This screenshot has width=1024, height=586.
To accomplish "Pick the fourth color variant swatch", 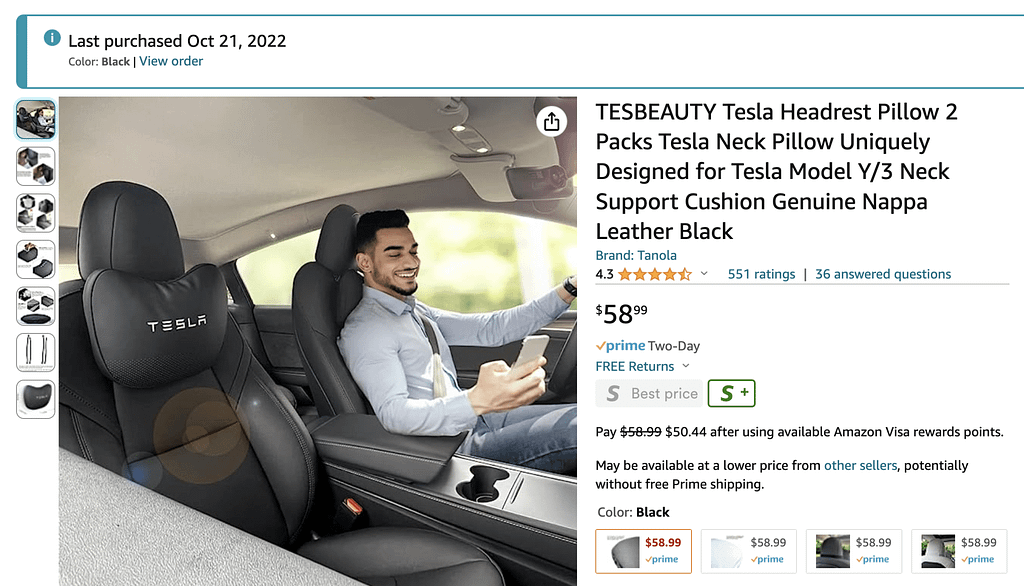I will tap(960, 550).
